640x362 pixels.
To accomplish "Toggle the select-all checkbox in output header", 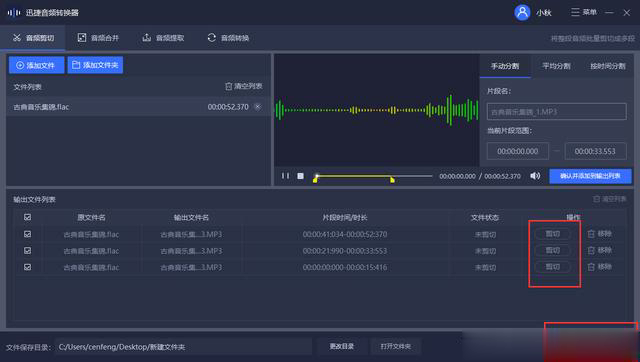I will 27,217.
